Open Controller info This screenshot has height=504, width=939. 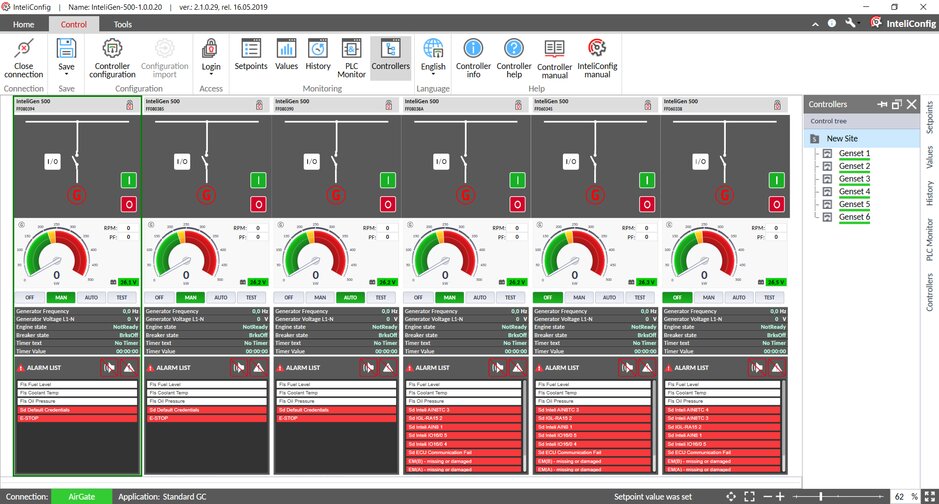coord(473,59)
